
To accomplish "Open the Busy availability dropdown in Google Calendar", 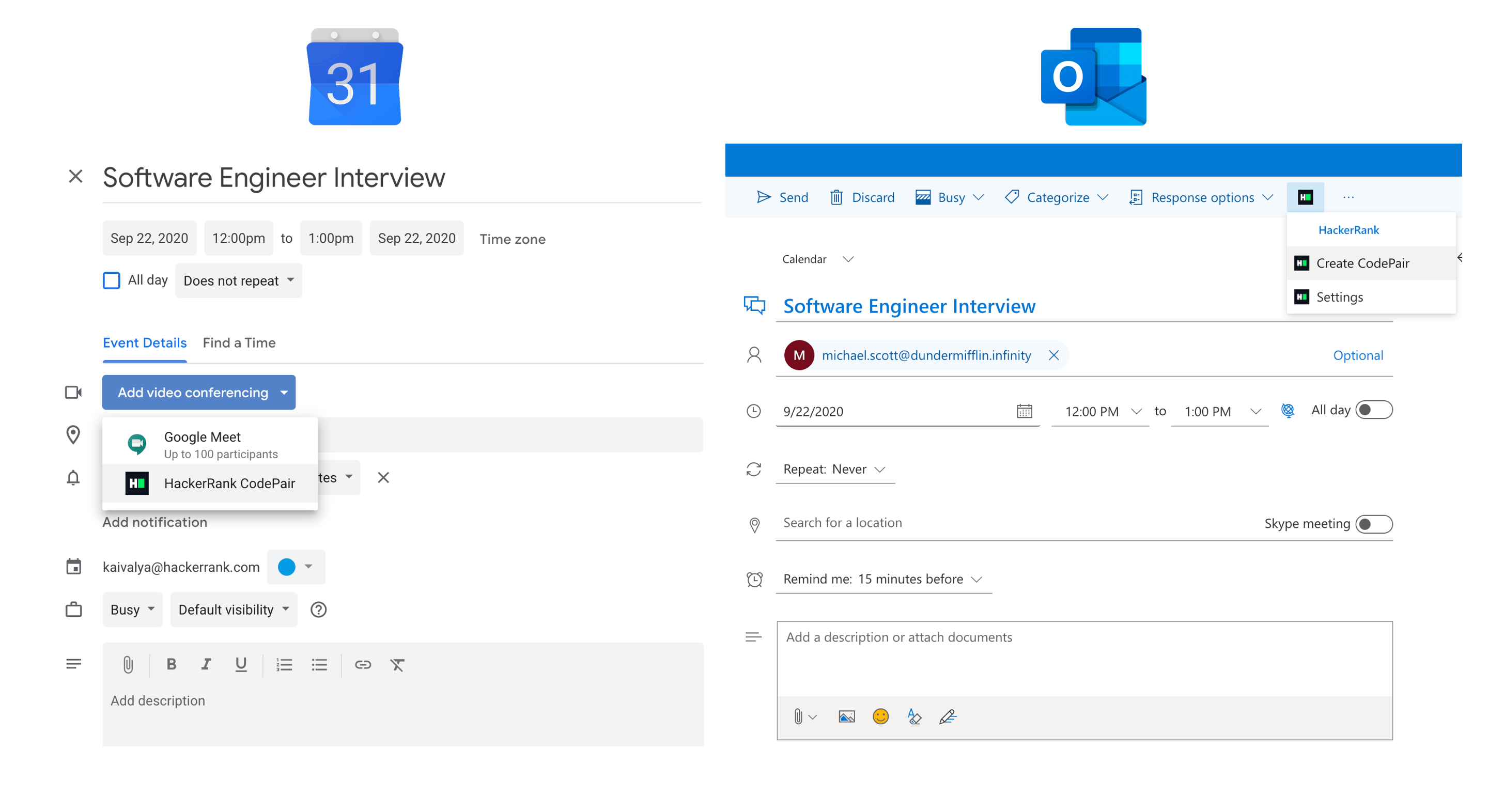I will [132, 610].
